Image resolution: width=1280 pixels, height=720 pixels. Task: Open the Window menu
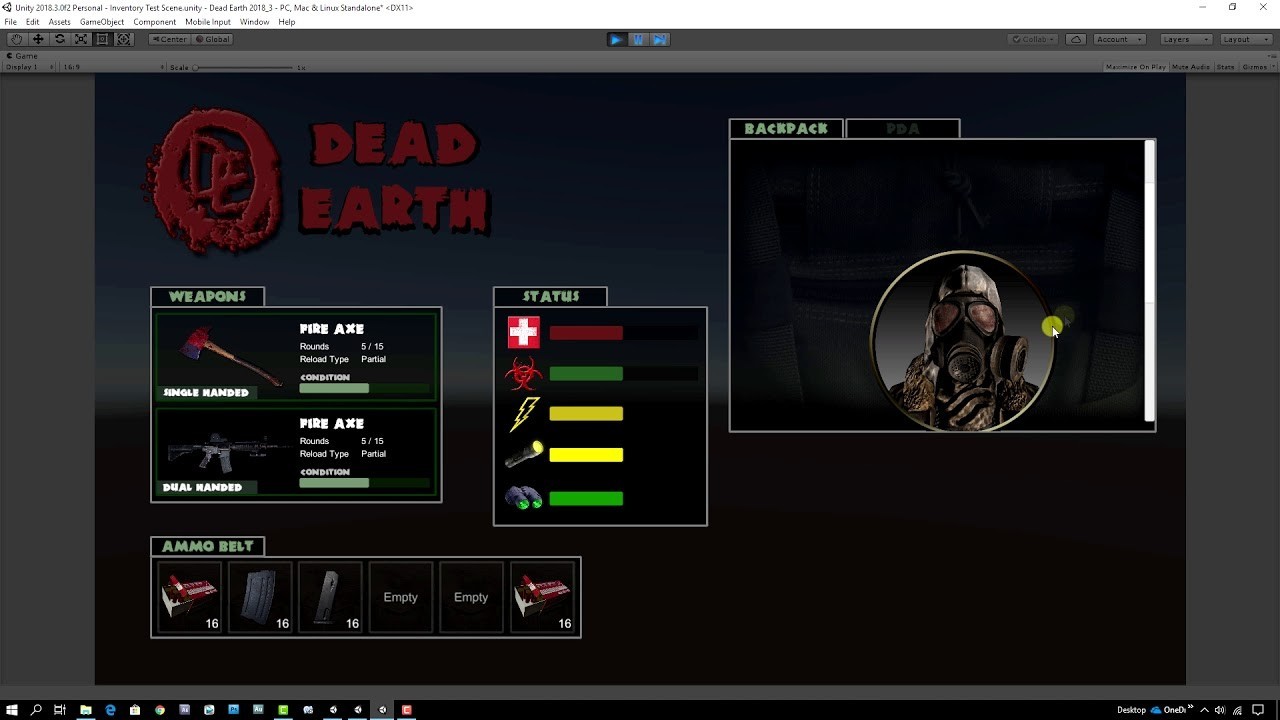pos(254,22)
